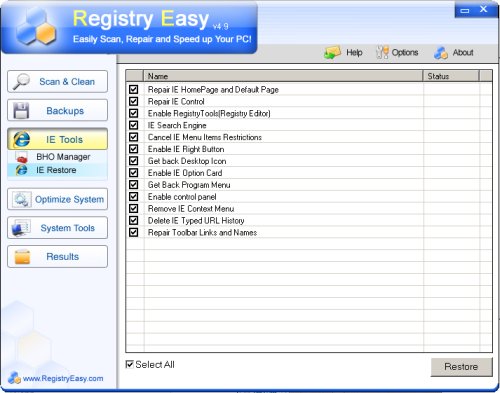Toggle Enable control panel checkbox

tap(134, 197)
